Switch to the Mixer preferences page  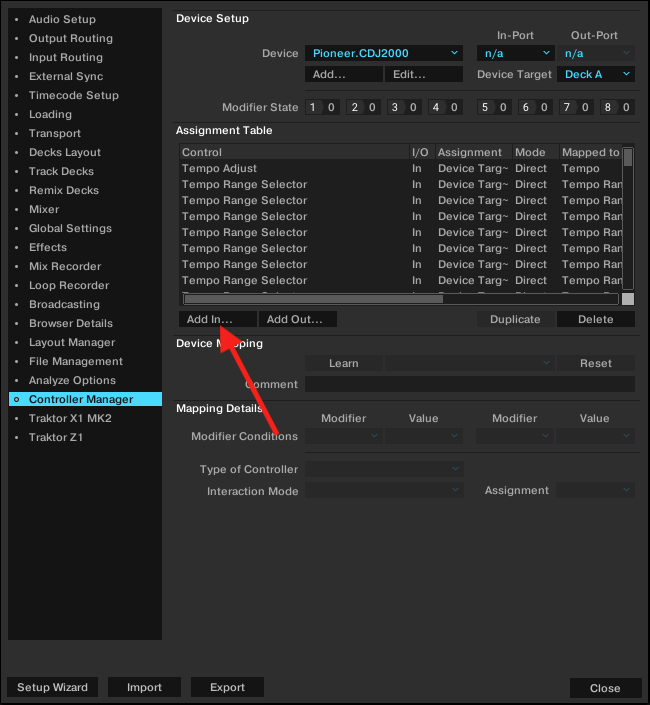(x=44, y=209)
